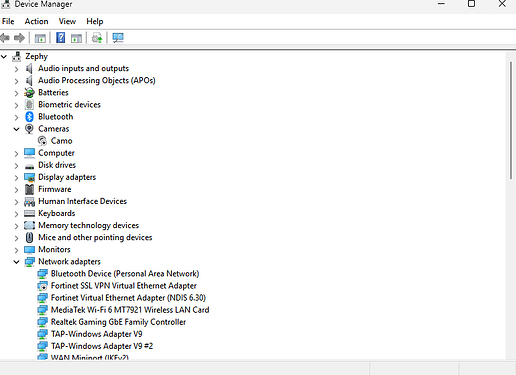Expand Audio inputs and outputs

click(16, 69)
